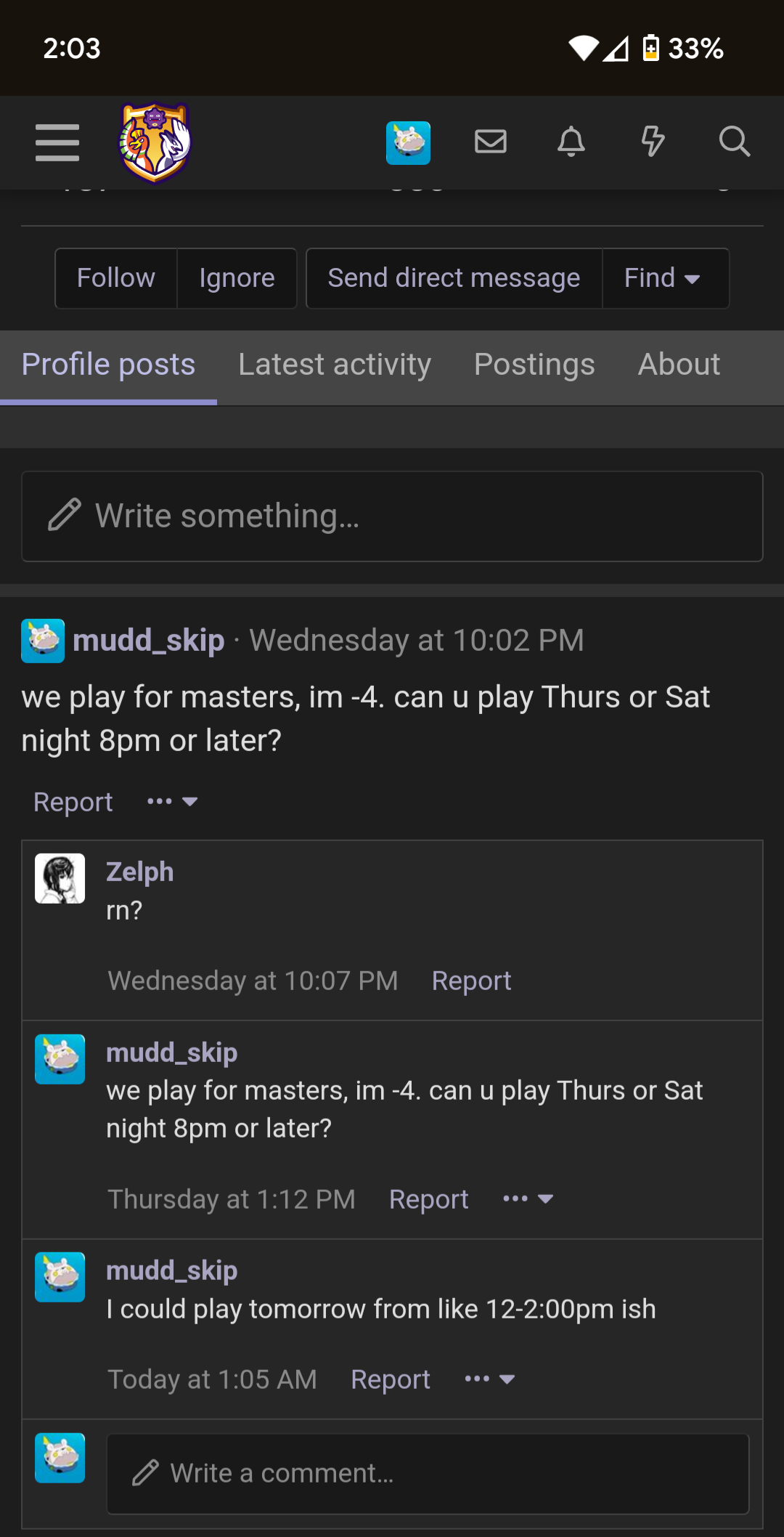The height and width of the screenshot is (1537, 784).
Task: Tap the Smogon forum logo
Action: tap(155, 142)
